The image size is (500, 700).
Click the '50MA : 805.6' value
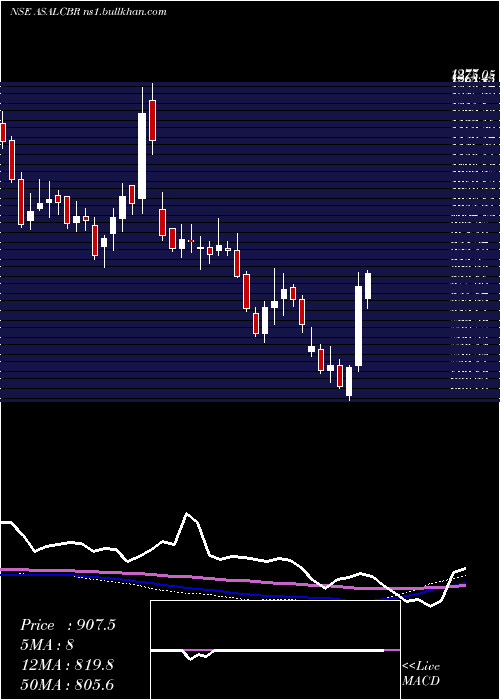(x=67, y=684)
